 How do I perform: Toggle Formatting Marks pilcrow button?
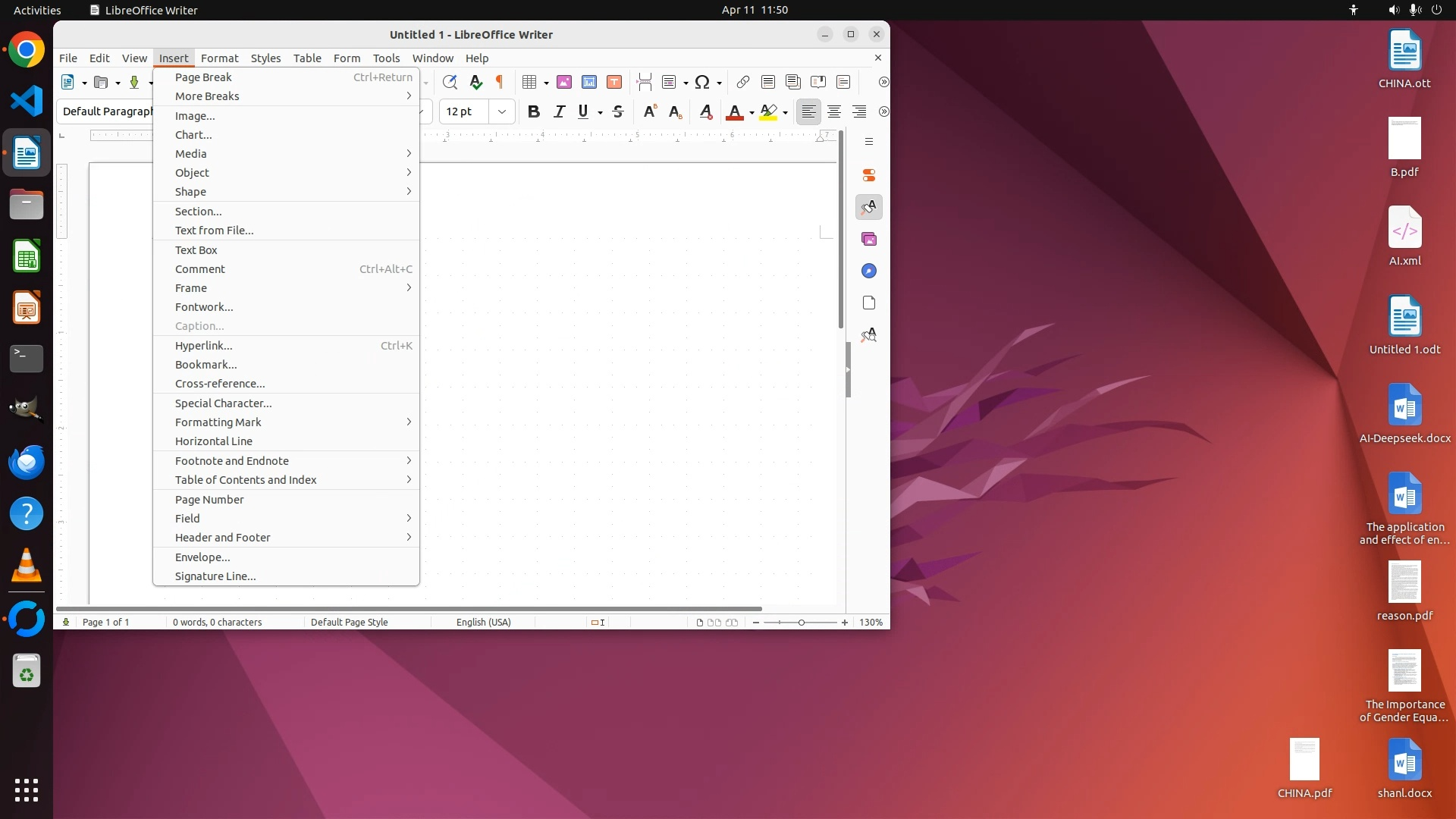point(500,82)
